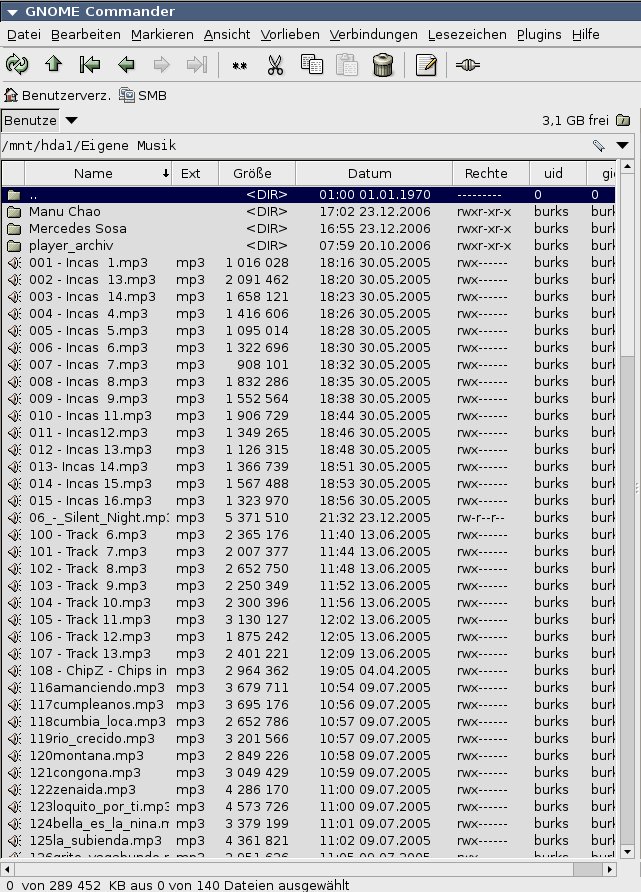Open the Vorlieben menu

point(290,35)
